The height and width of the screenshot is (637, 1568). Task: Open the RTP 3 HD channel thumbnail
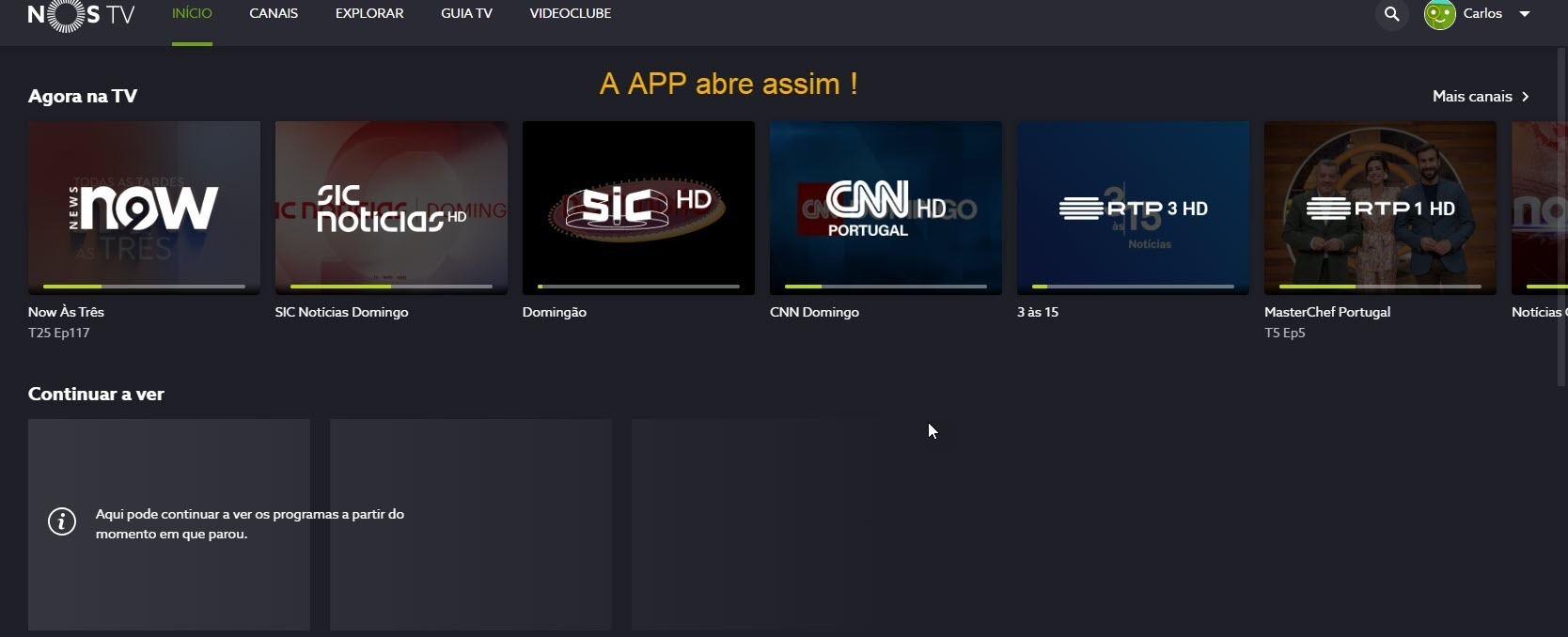(1133, 208)
